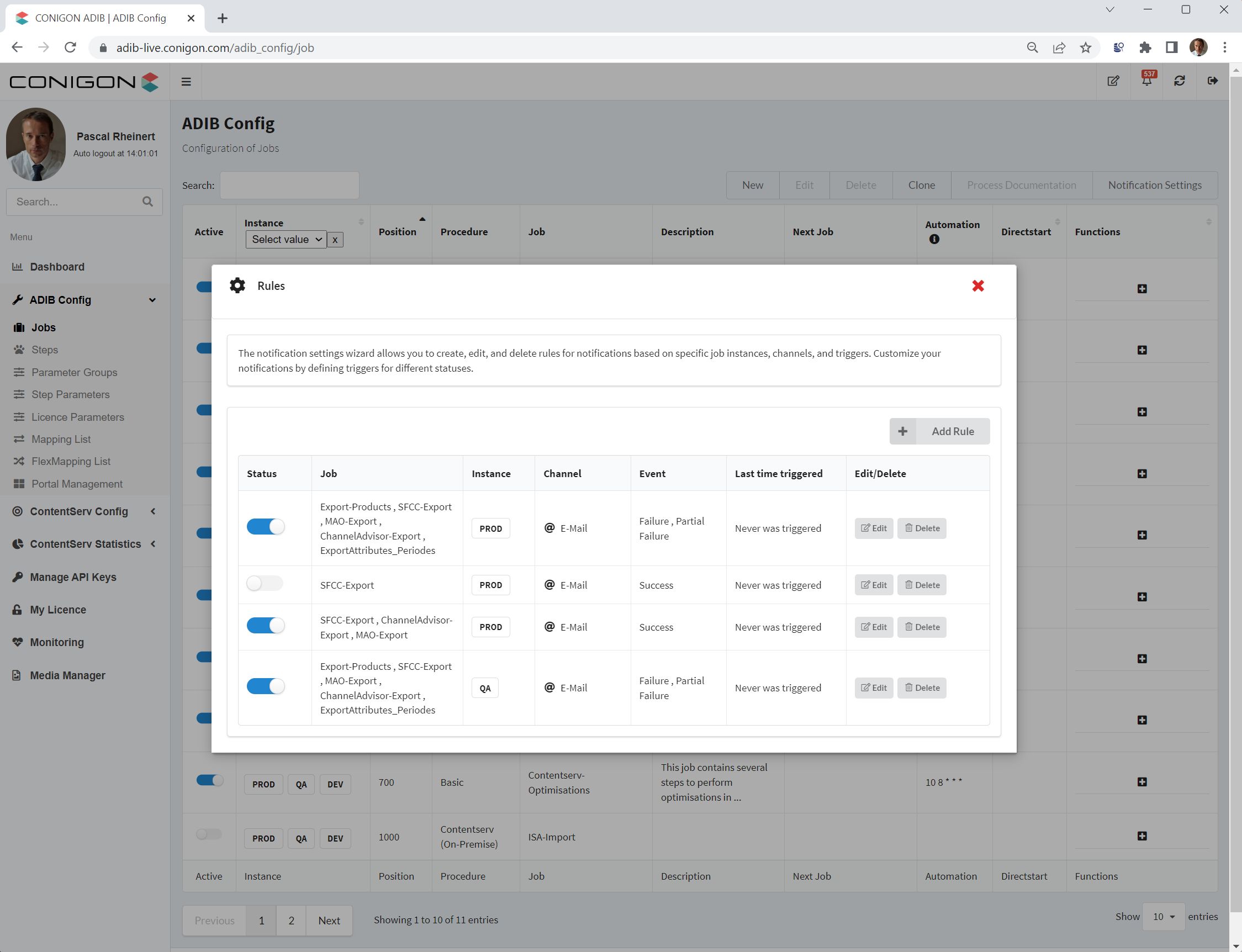
Task: Toggle active switch for ISA-Import job
Action: point(209,835)
